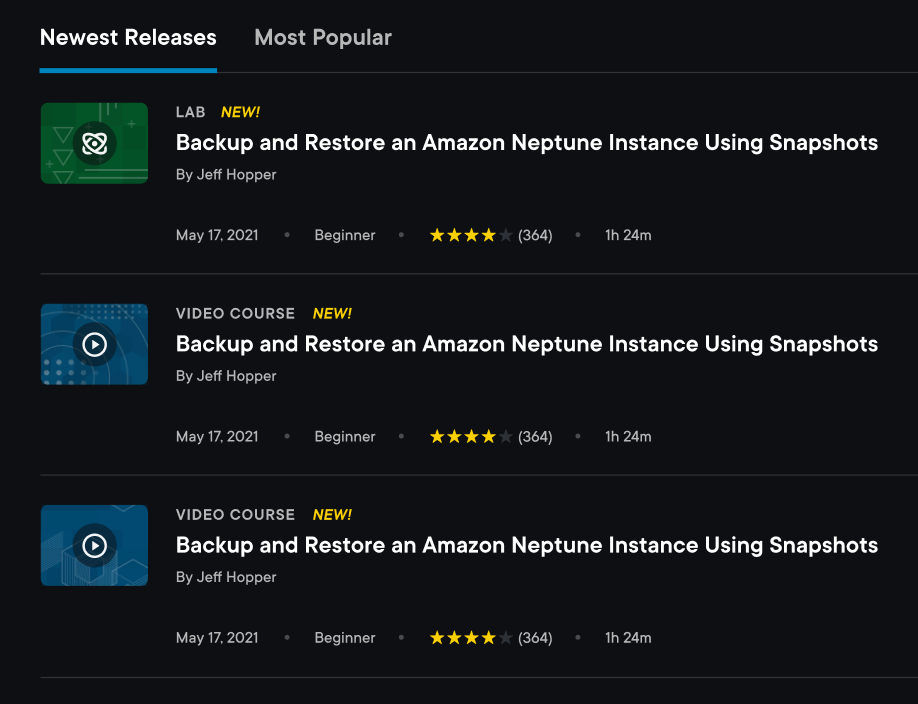Click the Beginner level in the middle video course row

[345, 437]
